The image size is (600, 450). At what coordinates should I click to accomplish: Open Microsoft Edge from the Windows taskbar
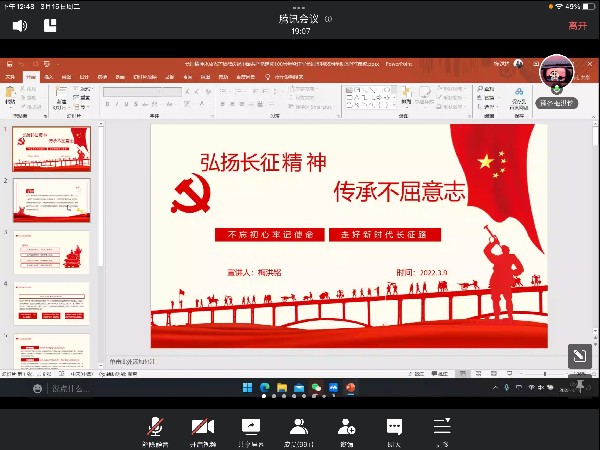(x=264, y=388)
